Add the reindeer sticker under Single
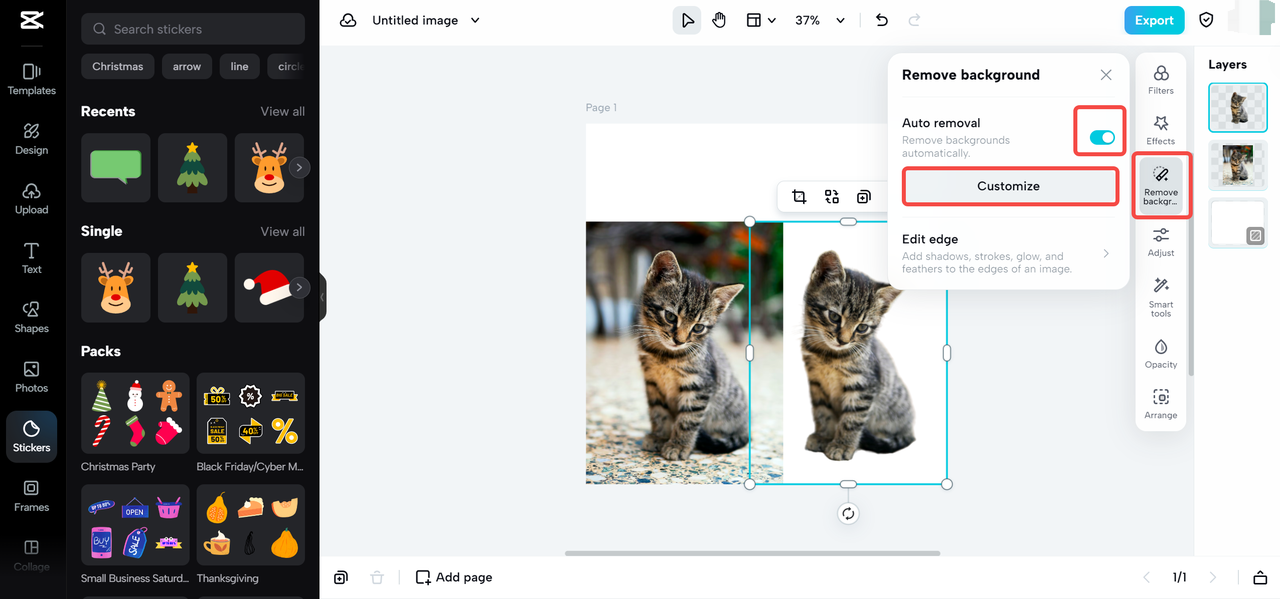The height and width of the screenshot is (599, 1280). pos(116,288)
